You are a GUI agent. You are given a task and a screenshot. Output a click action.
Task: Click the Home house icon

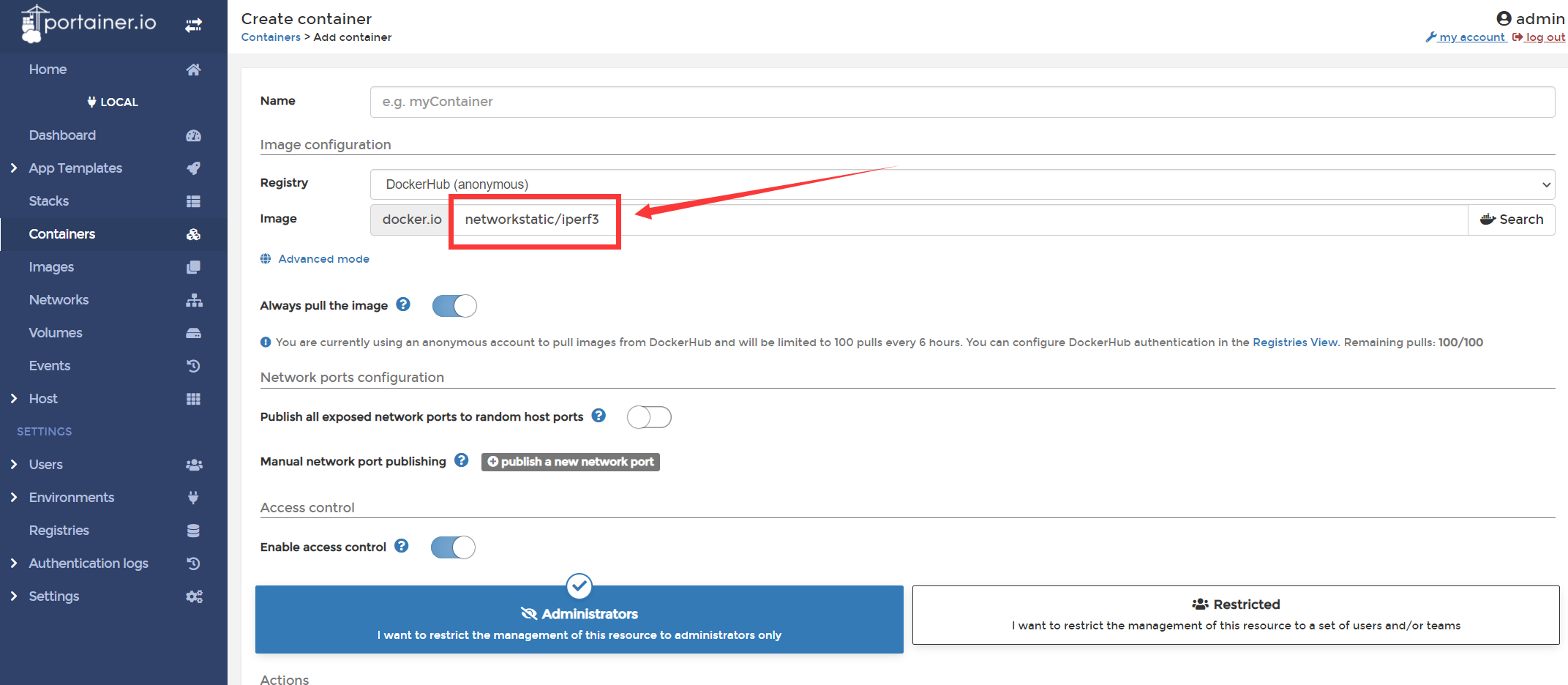coord(193,70)
